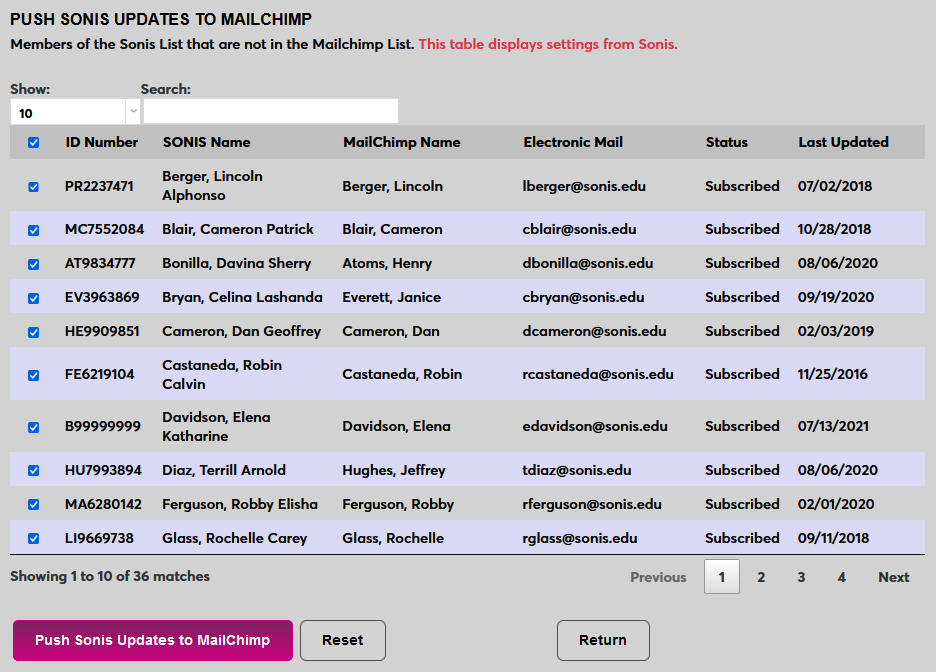The image size is (936, 672).
Task: Toggle the select-all checkbox in table header
Action: pos(33,143)
